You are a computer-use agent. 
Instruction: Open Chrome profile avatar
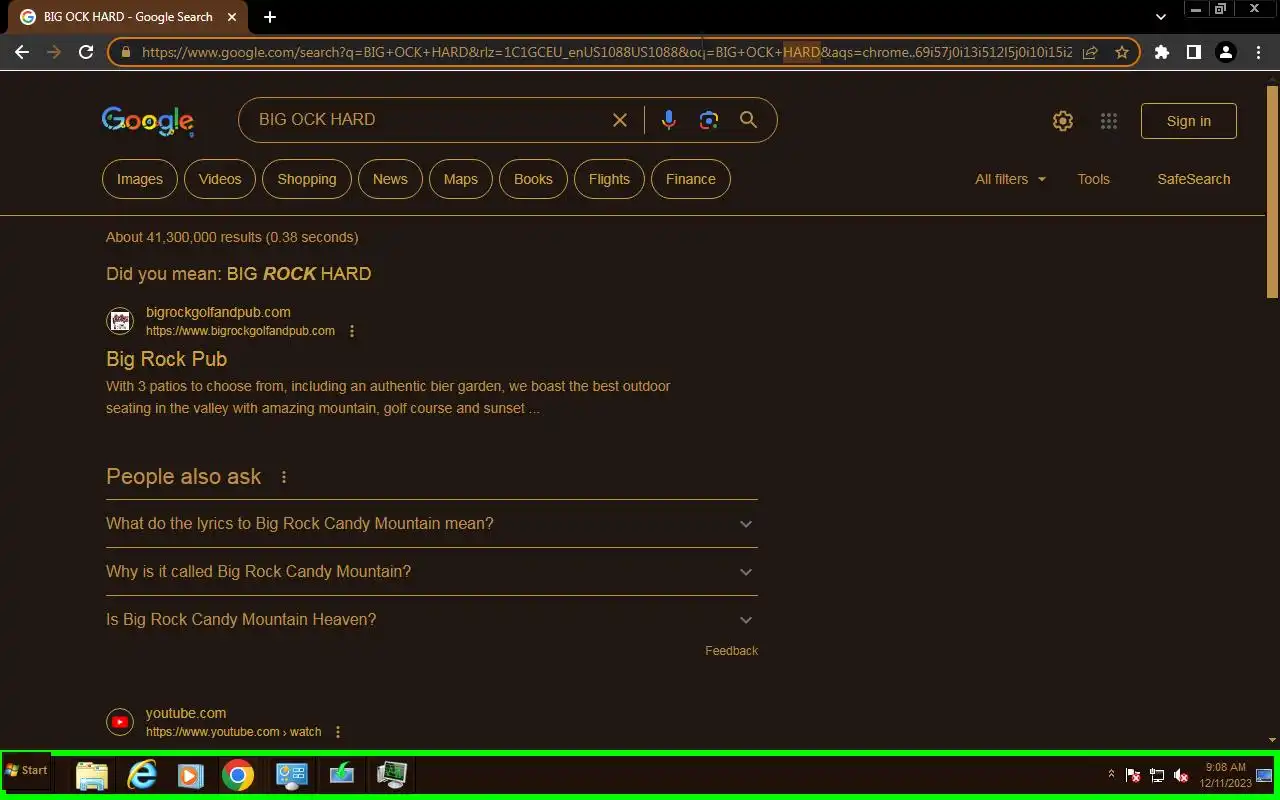click(x=1226, y=52)
